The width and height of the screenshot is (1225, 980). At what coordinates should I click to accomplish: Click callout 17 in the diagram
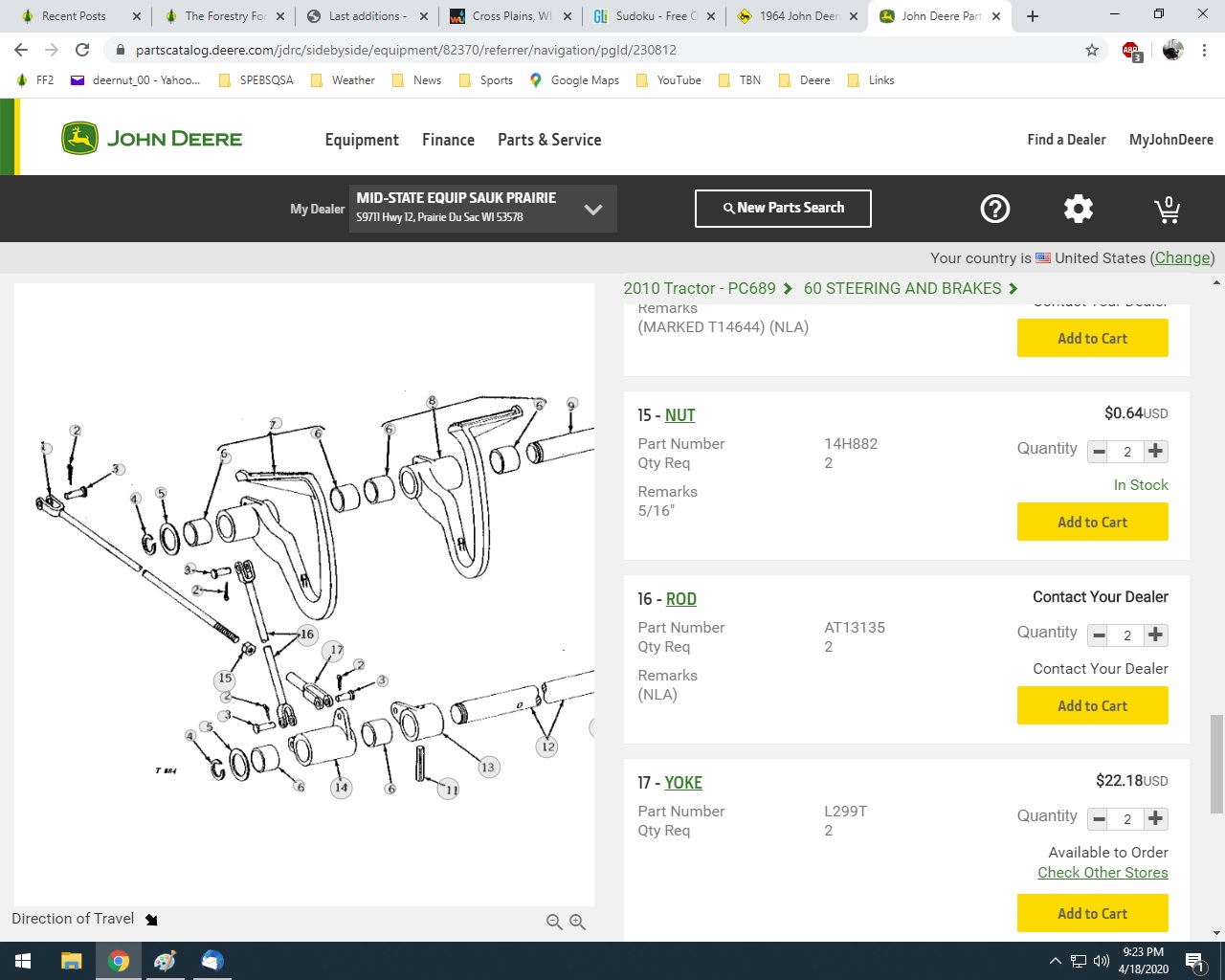(x=333, y=651)
